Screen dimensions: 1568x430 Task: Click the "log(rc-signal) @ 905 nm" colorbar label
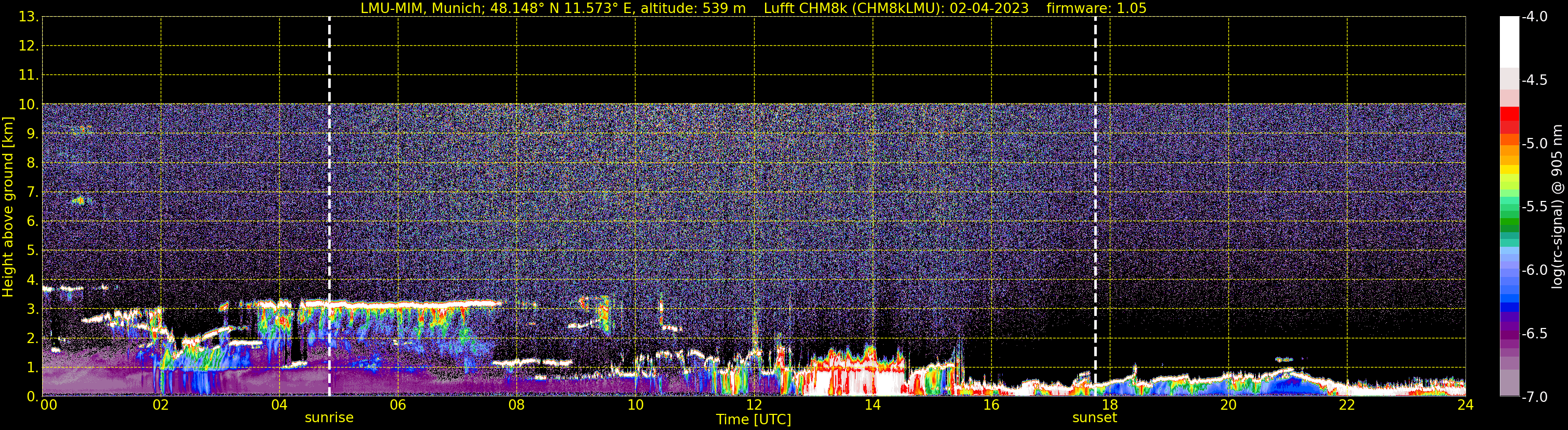coord(1557,207)
